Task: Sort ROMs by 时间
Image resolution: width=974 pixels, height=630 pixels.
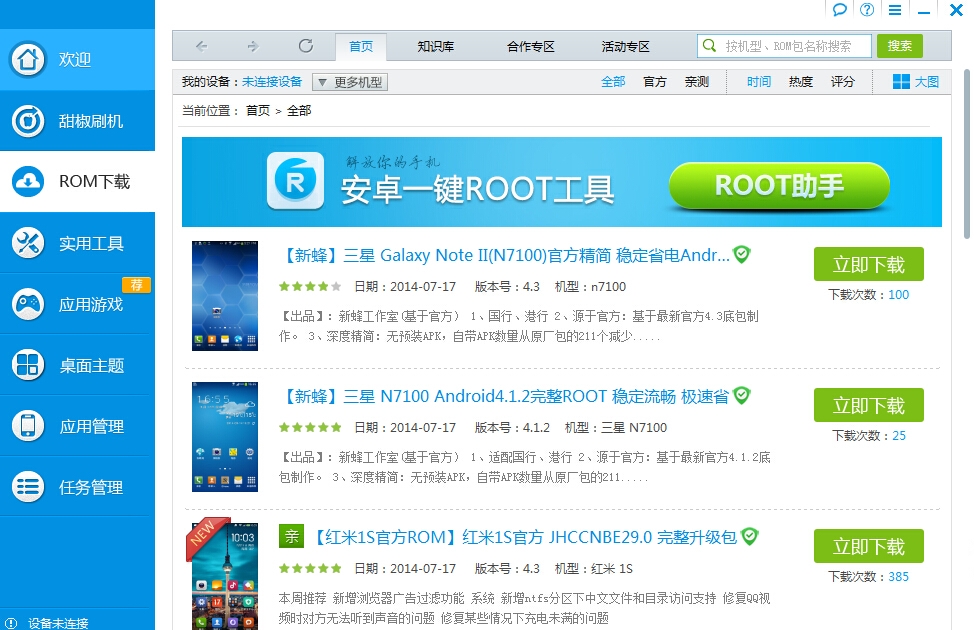Action: tap(758, 81)
